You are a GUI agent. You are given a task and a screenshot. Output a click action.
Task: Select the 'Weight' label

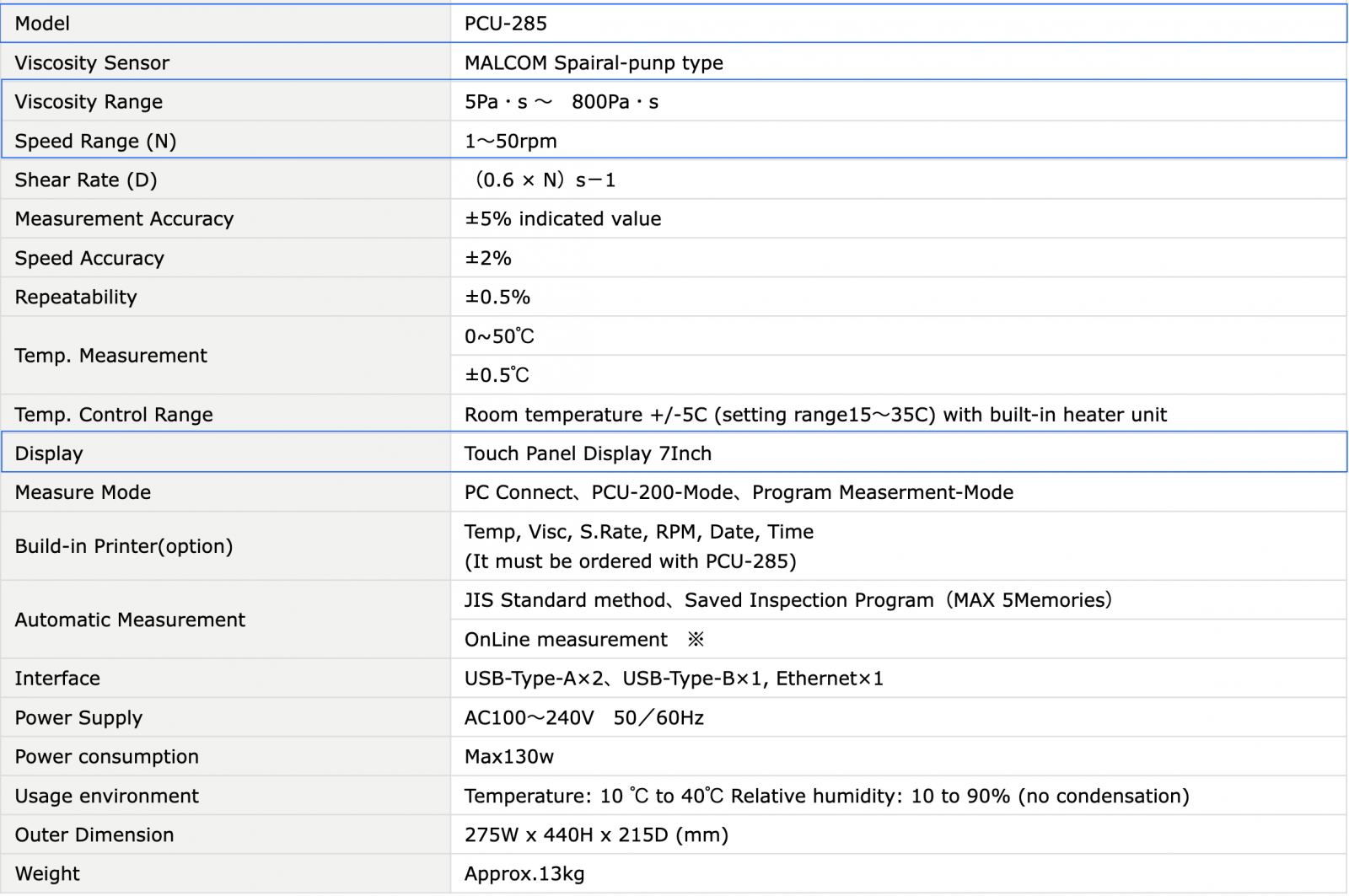[47, 874]
